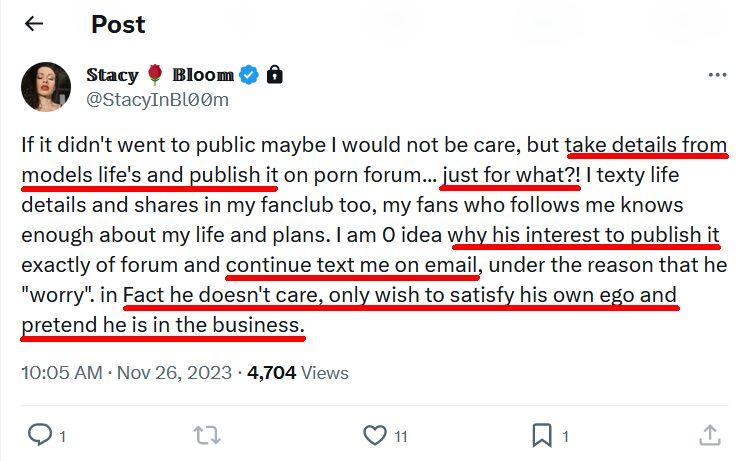Image resolution: width=747 pixels, height=461 pixels.
Task: Open the three-dot more options menu
Action: 717,75
